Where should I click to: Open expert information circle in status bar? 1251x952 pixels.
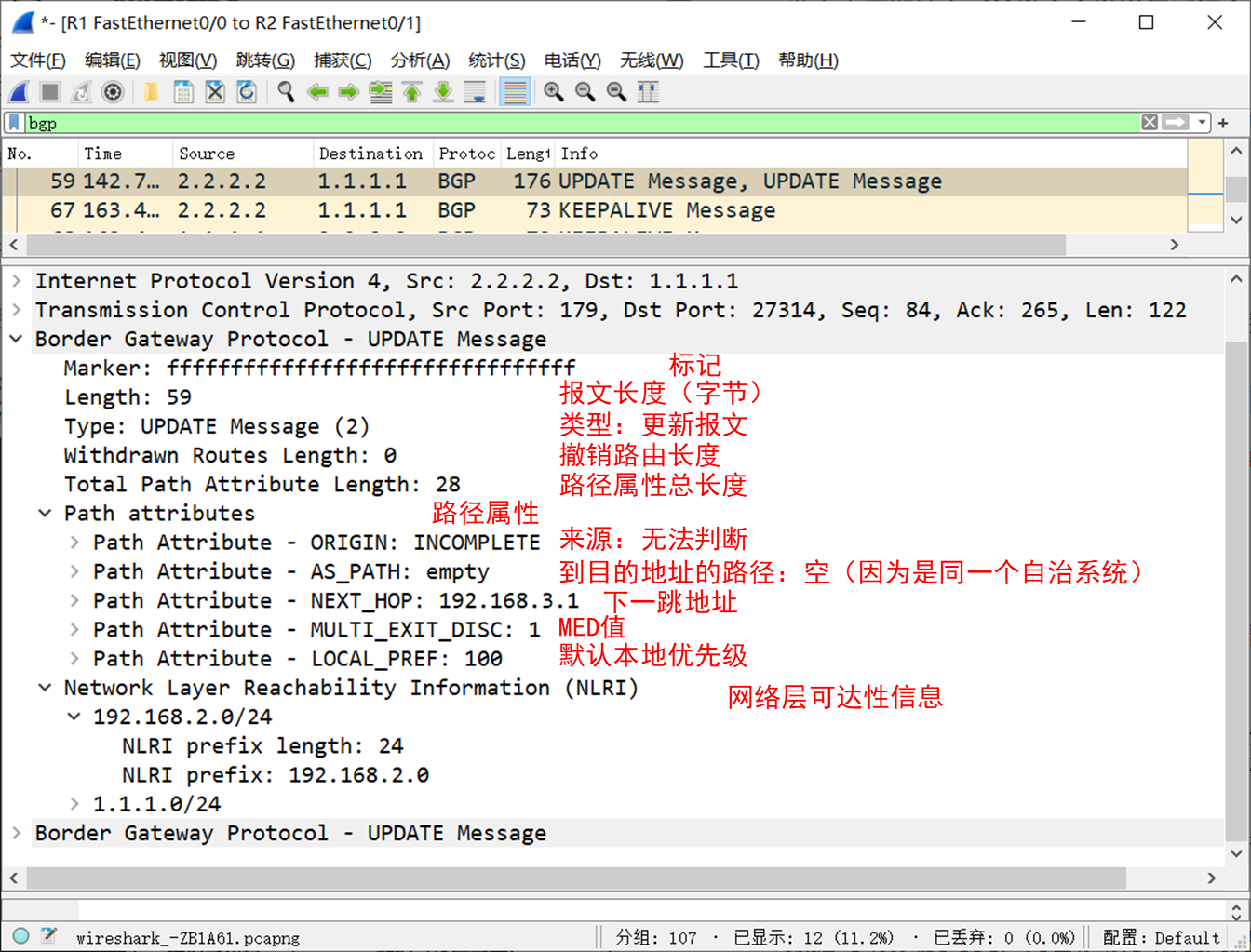(21, 936)
